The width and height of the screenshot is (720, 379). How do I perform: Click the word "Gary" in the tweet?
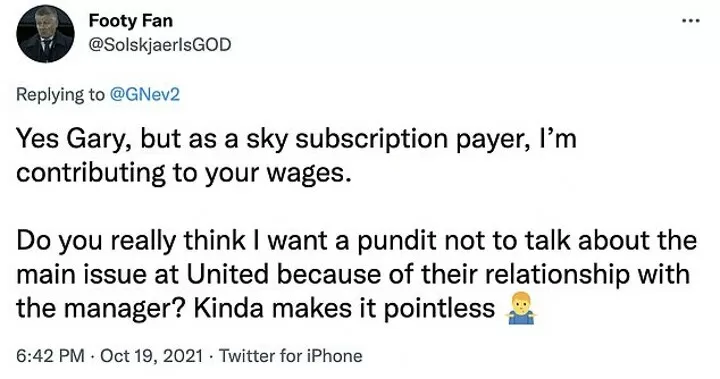click(x=101, y=140)
